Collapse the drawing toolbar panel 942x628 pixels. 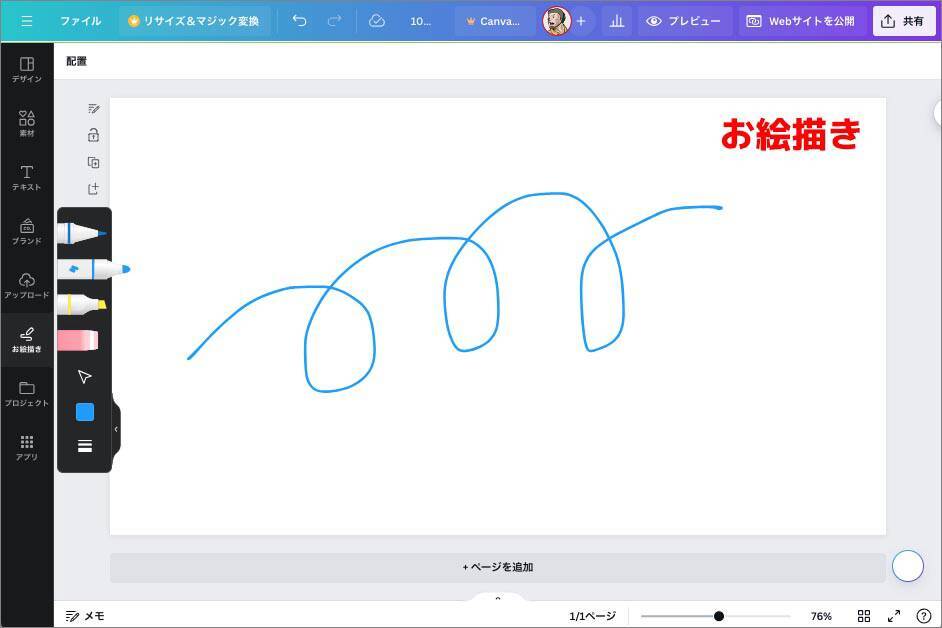[116, 429]
